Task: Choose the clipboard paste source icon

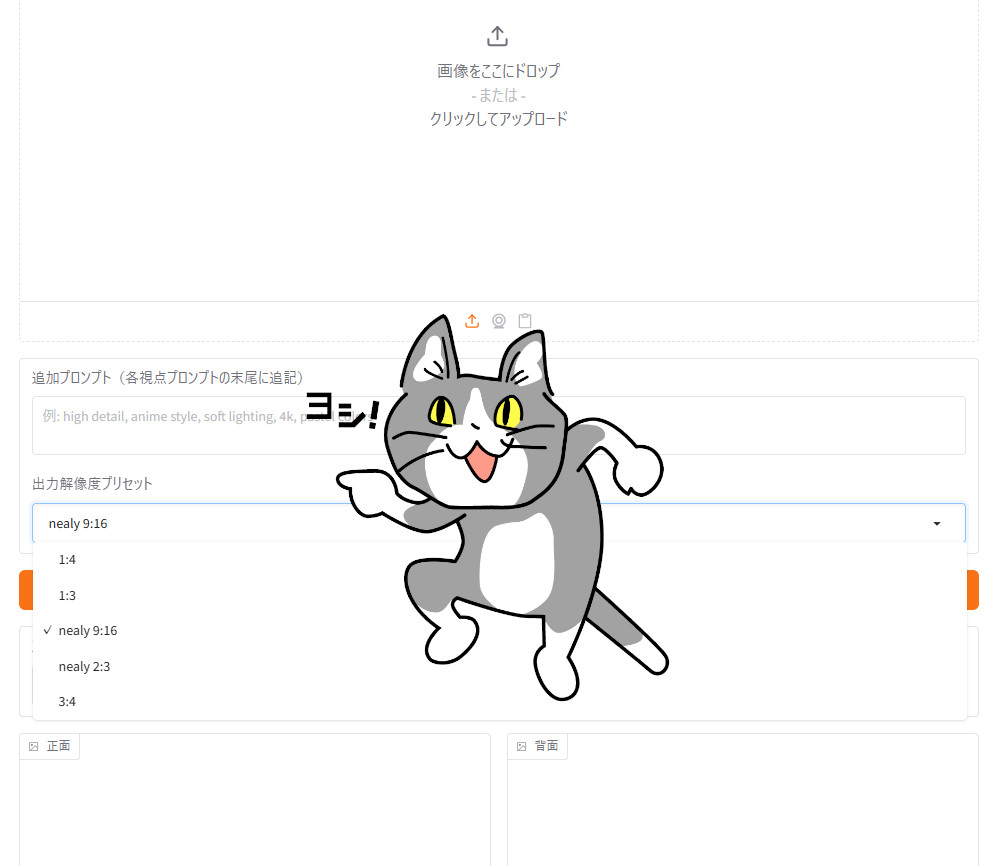Action: click(x=525, y=321)
